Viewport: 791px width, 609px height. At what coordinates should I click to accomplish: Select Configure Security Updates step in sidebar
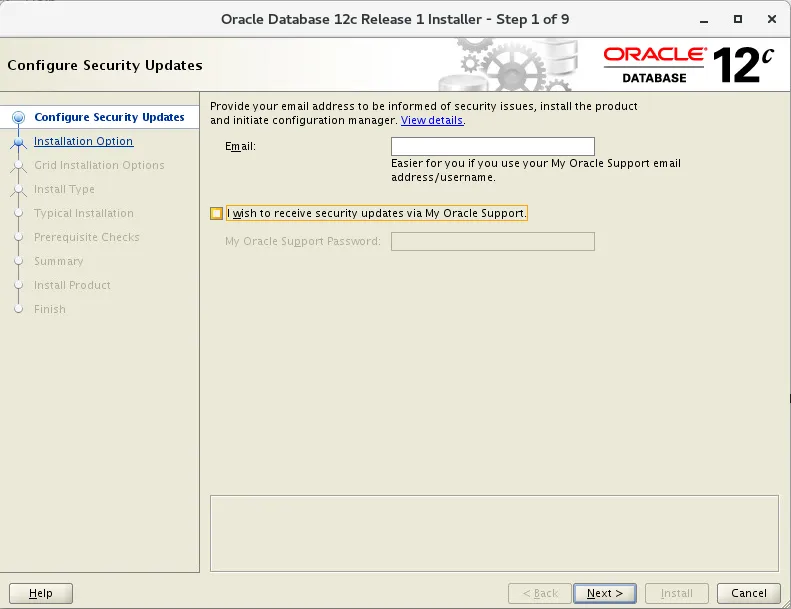point(109,117)
